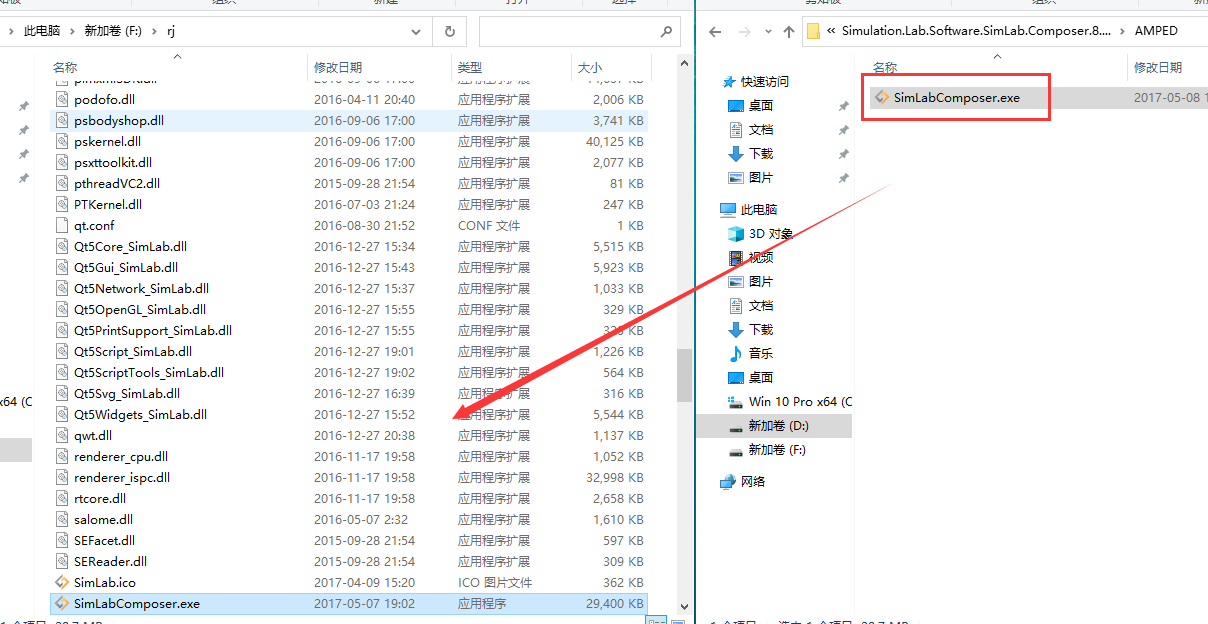This screenshot has width=1208, height=624.
Task: Sort right window by 修改日期 column
Action: pos(1158,67)
